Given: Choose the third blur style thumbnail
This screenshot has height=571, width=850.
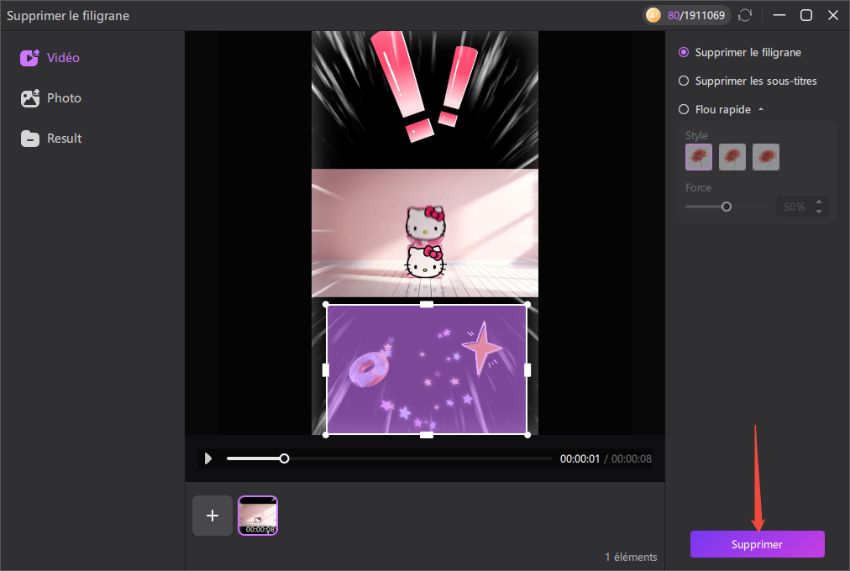Looking at the screenshot, I should tap(765, 157).
